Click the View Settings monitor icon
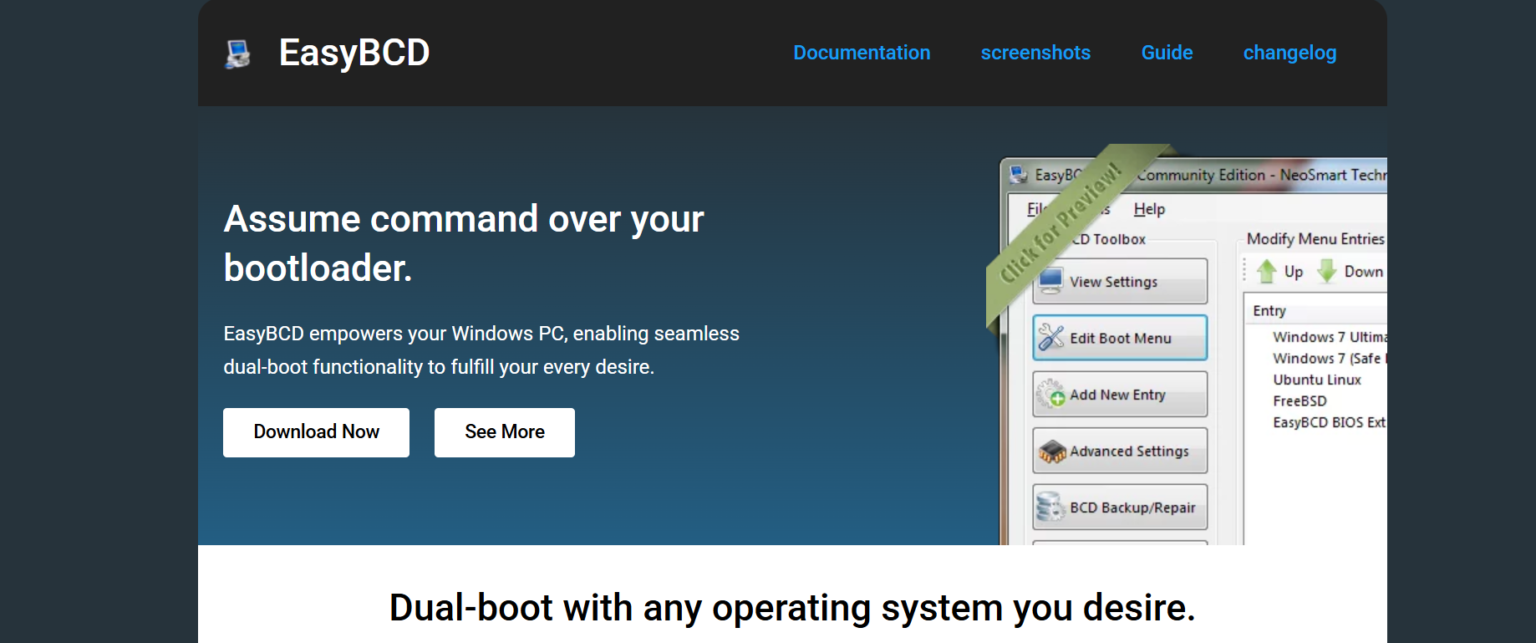Viewport: 1536px width, 643px height. pos(1051,282)
